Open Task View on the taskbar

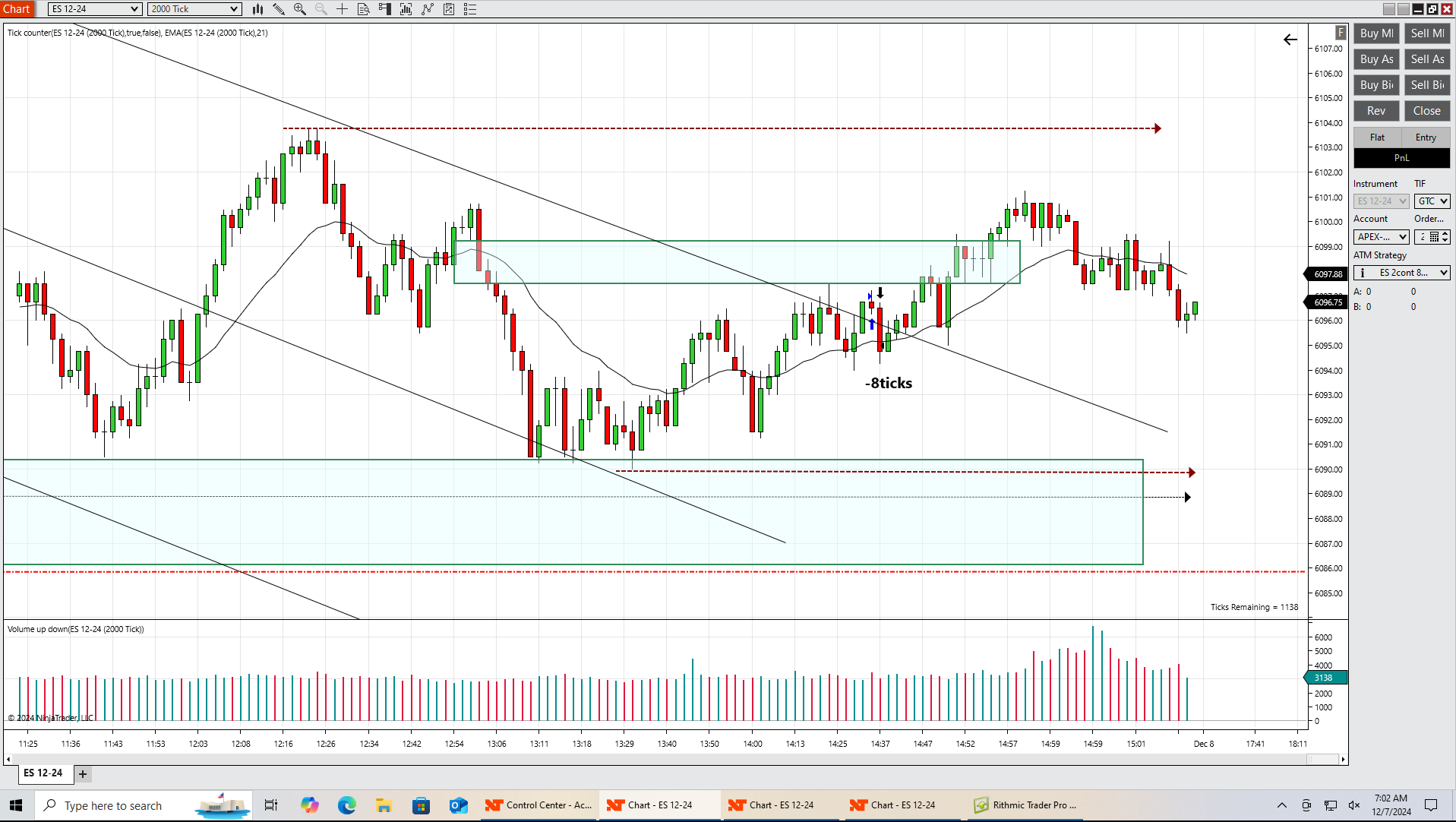coord(271,805)
